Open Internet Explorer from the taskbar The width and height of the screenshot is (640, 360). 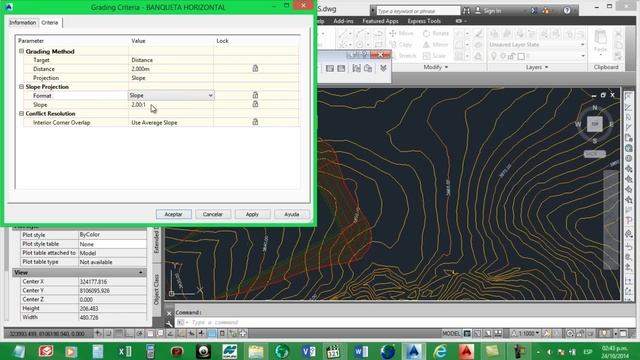tap(440, 351)
